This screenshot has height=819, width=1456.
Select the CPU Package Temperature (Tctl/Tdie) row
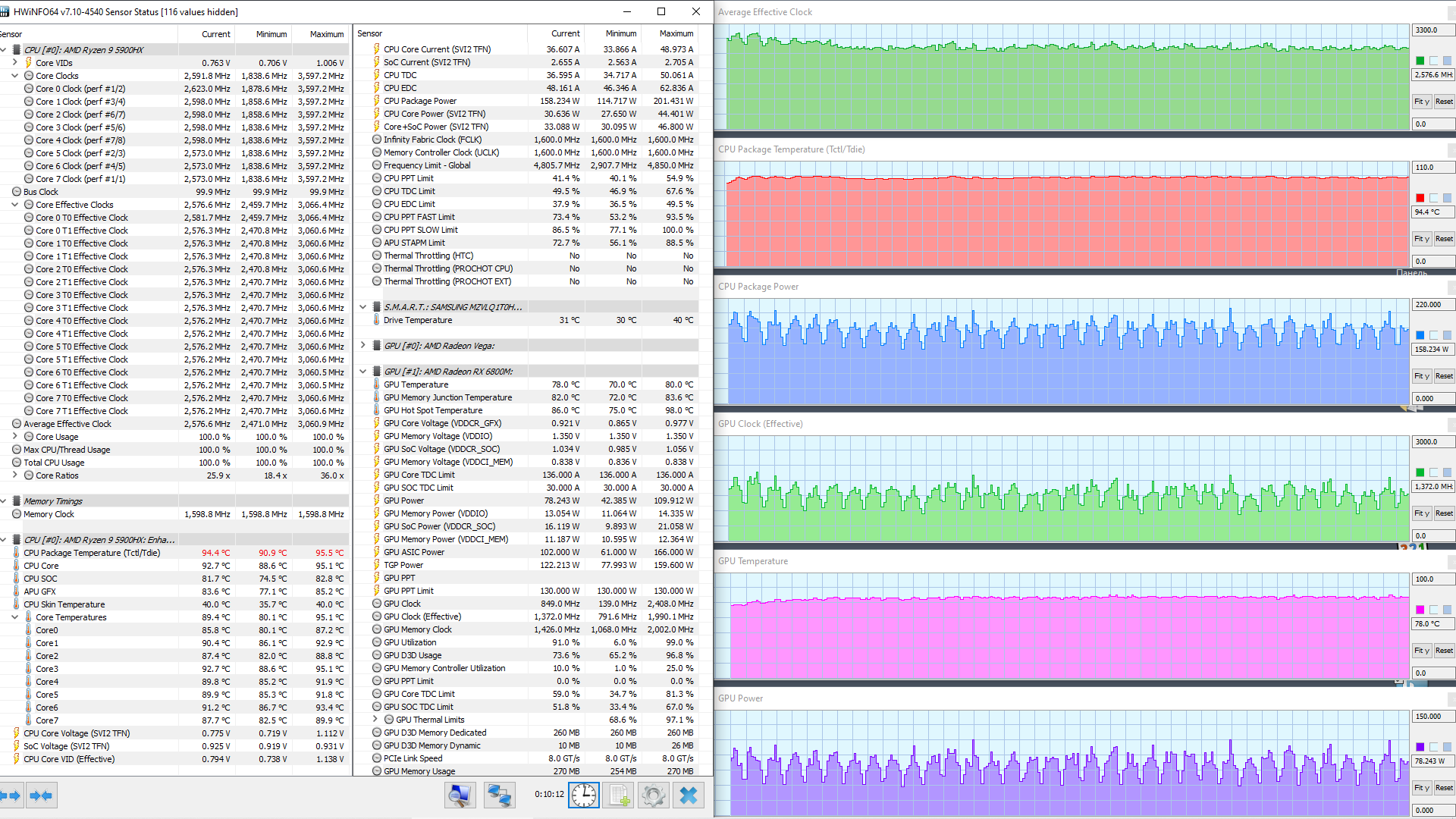click(x=92, y=553)
